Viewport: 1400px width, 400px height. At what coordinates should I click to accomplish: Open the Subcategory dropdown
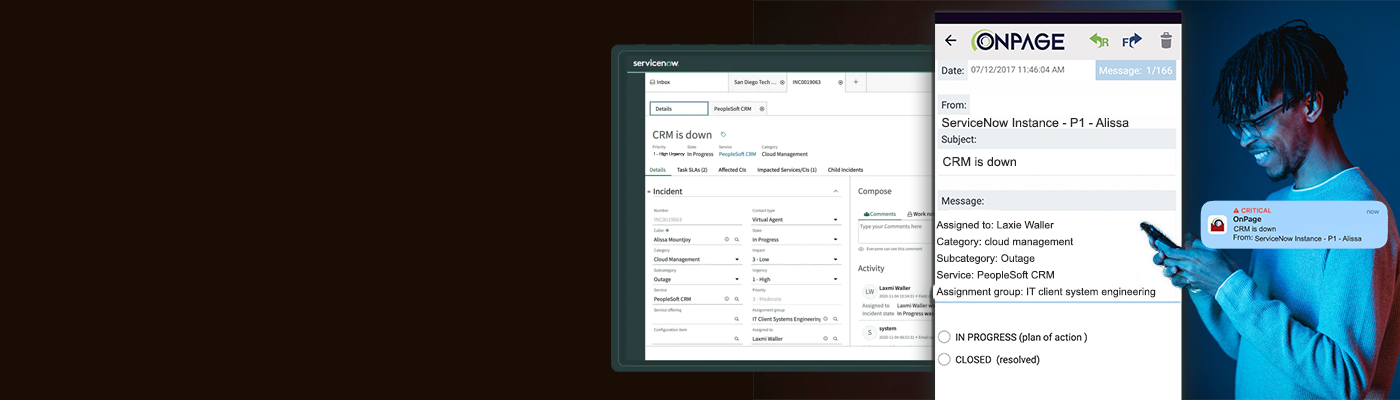697,279
